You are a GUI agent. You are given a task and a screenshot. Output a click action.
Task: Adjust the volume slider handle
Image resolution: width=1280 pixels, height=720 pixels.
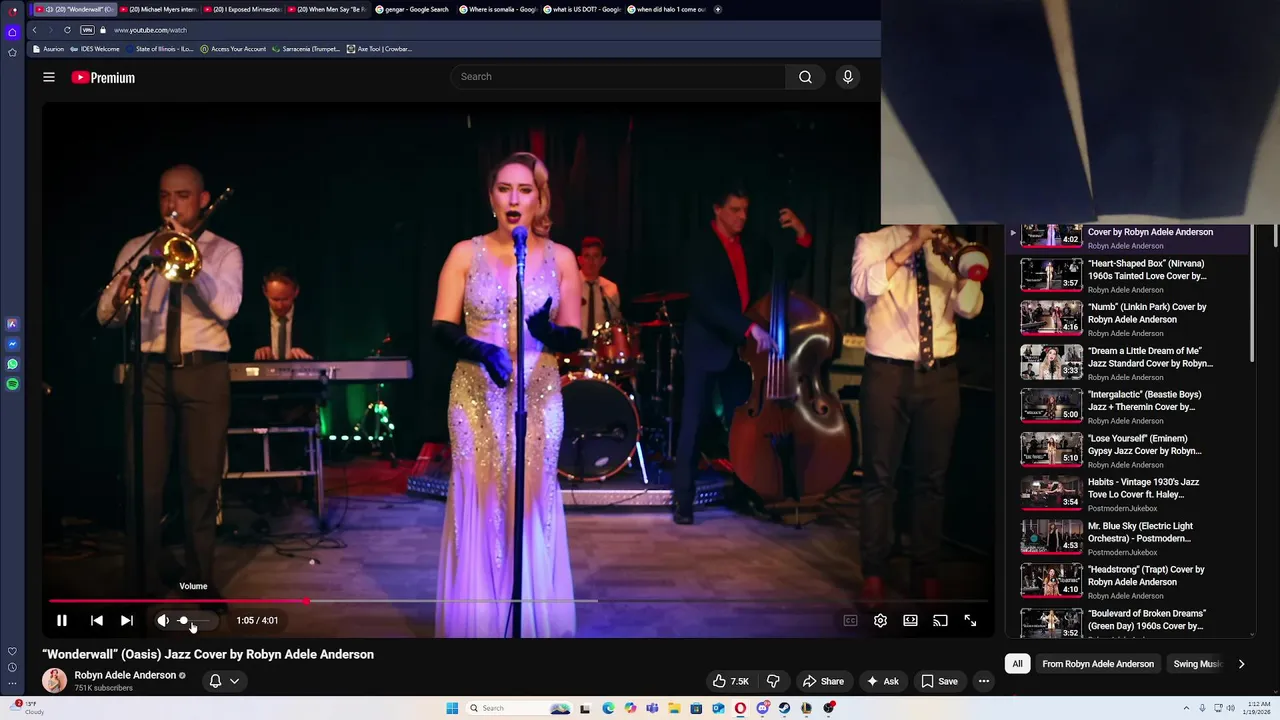[x=183, y=621]
